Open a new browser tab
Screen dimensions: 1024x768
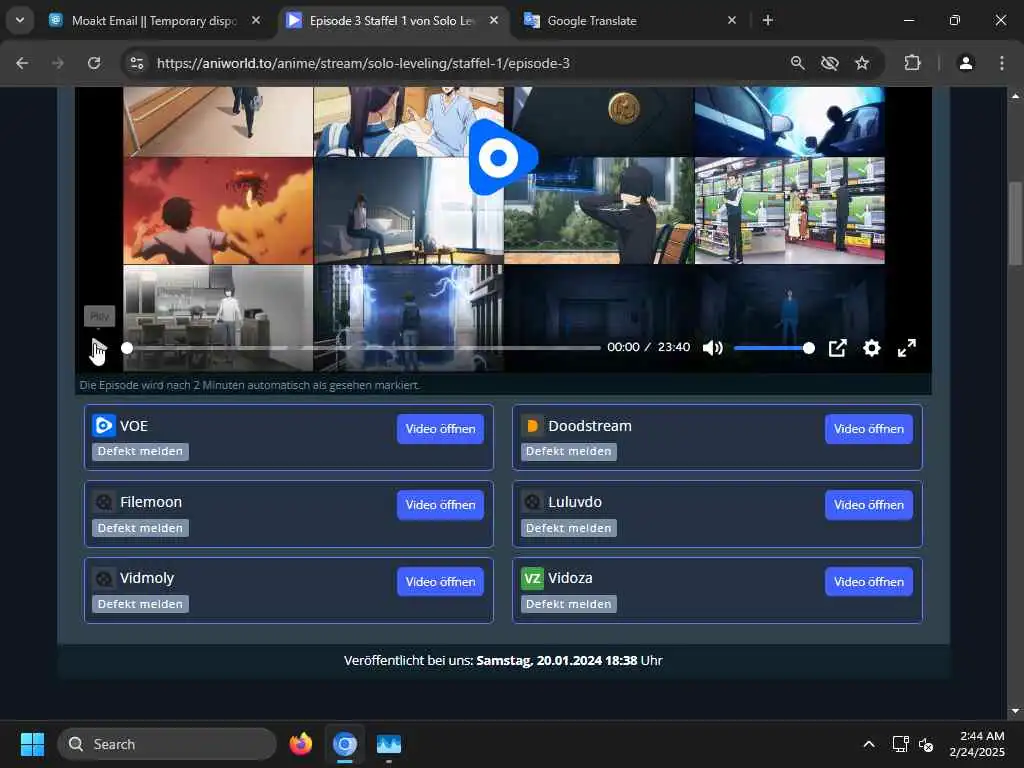click(x=768, y=20)
